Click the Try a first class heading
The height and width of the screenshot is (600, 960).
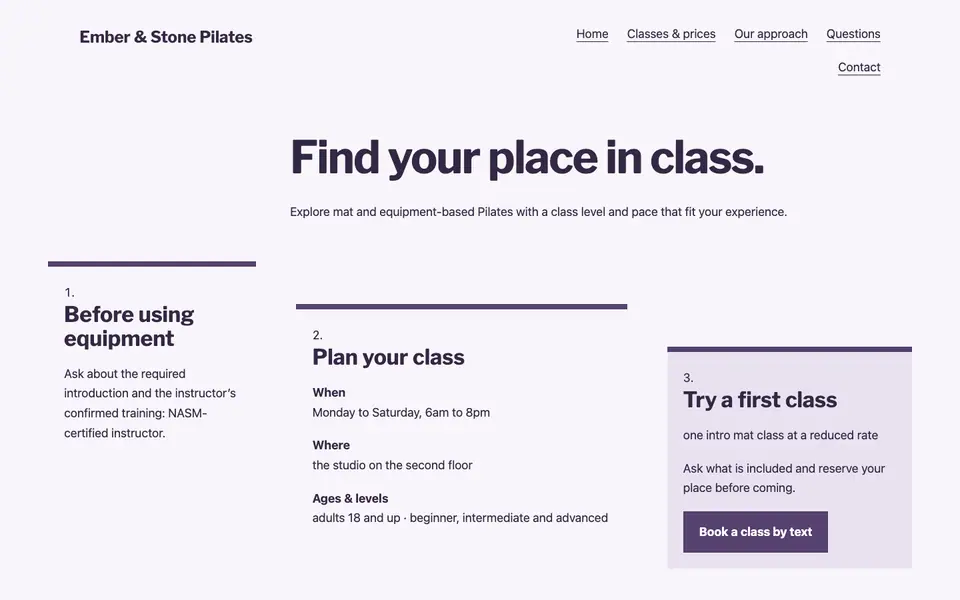click(x=760, y=400)
